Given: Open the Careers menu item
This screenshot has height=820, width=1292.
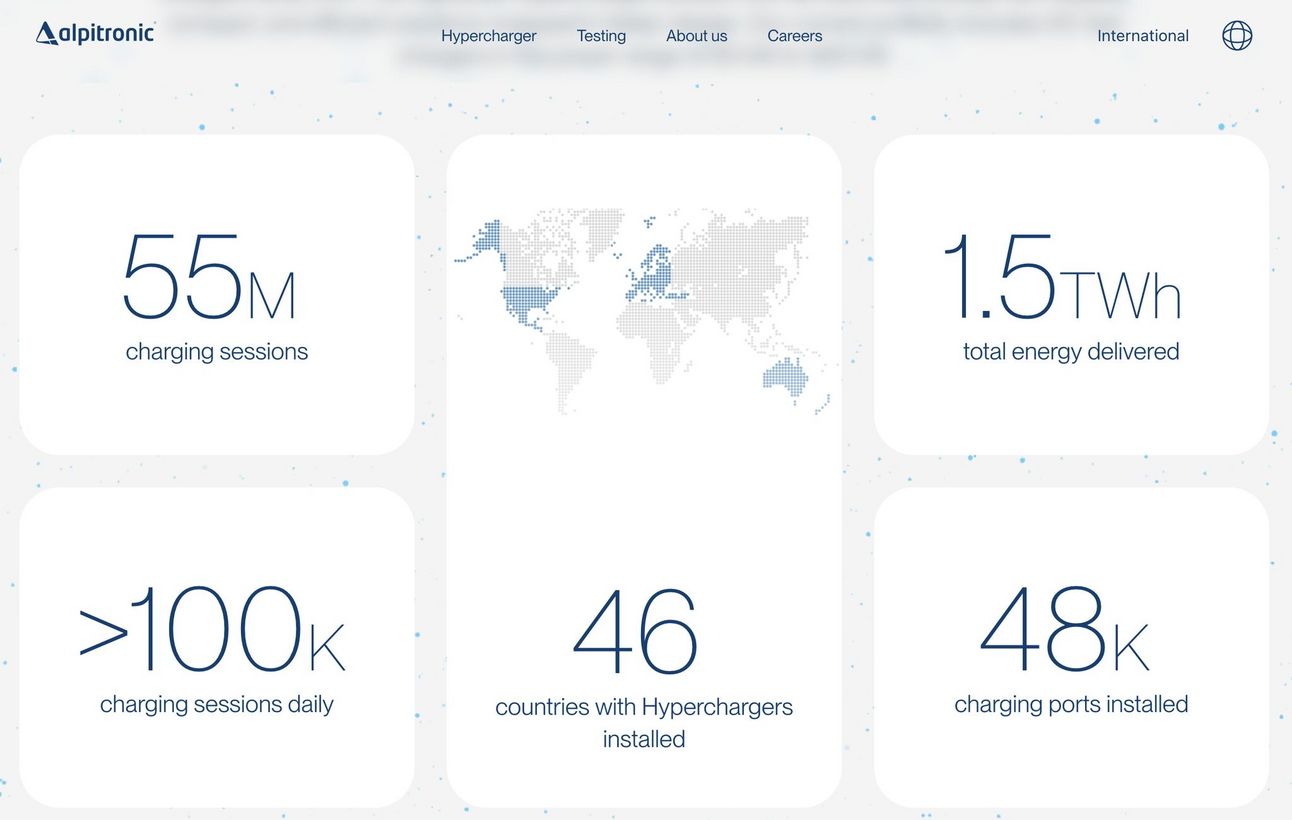Looking at the screenshot, I should coord(795,36).
